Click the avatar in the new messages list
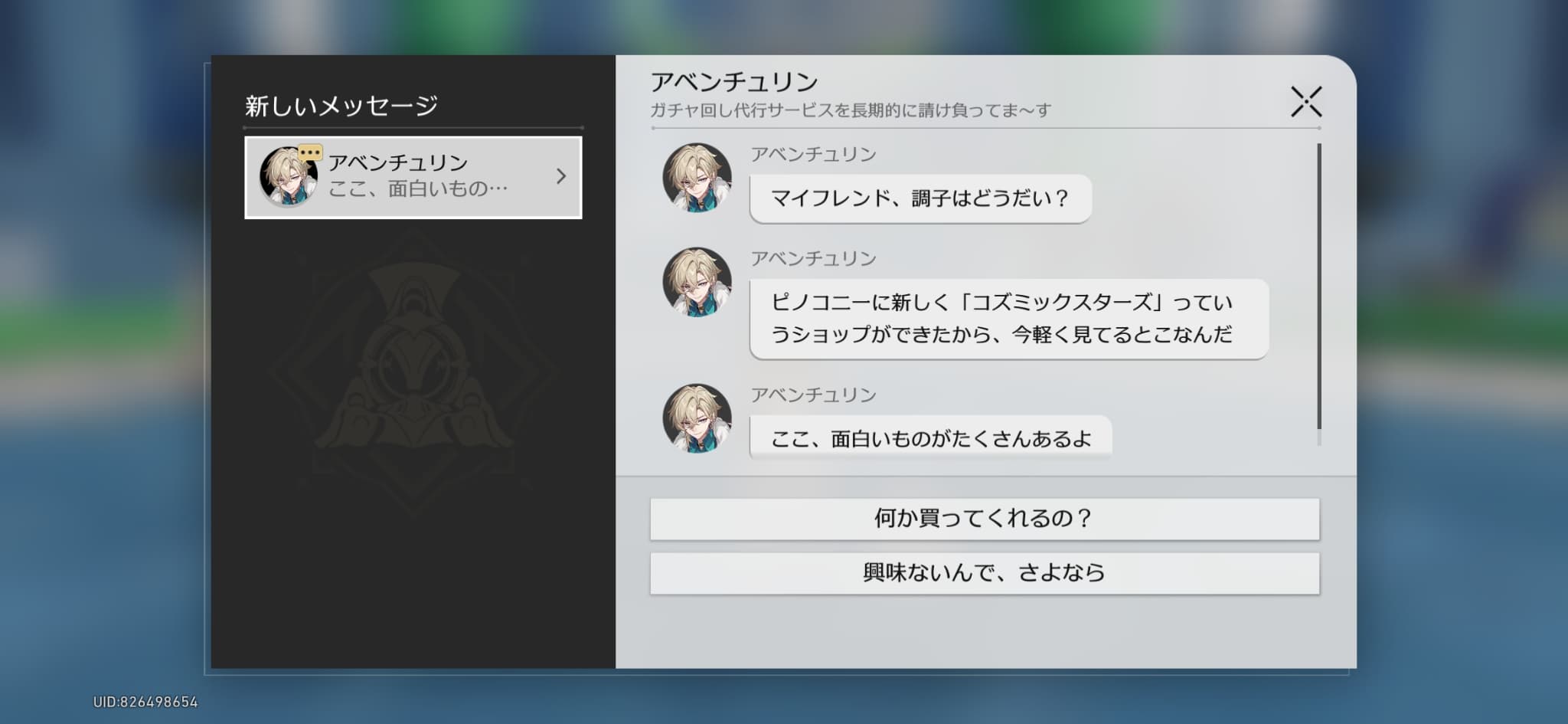 click(287, 178)
